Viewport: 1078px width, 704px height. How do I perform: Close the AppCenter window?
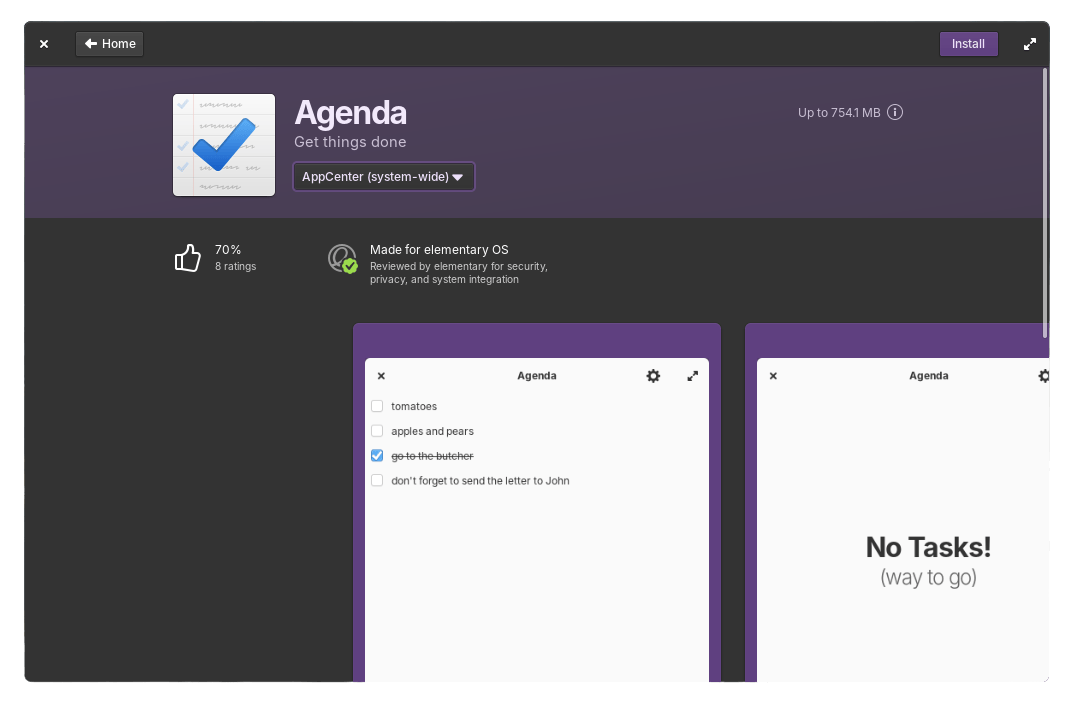click(x=44, y=44)
